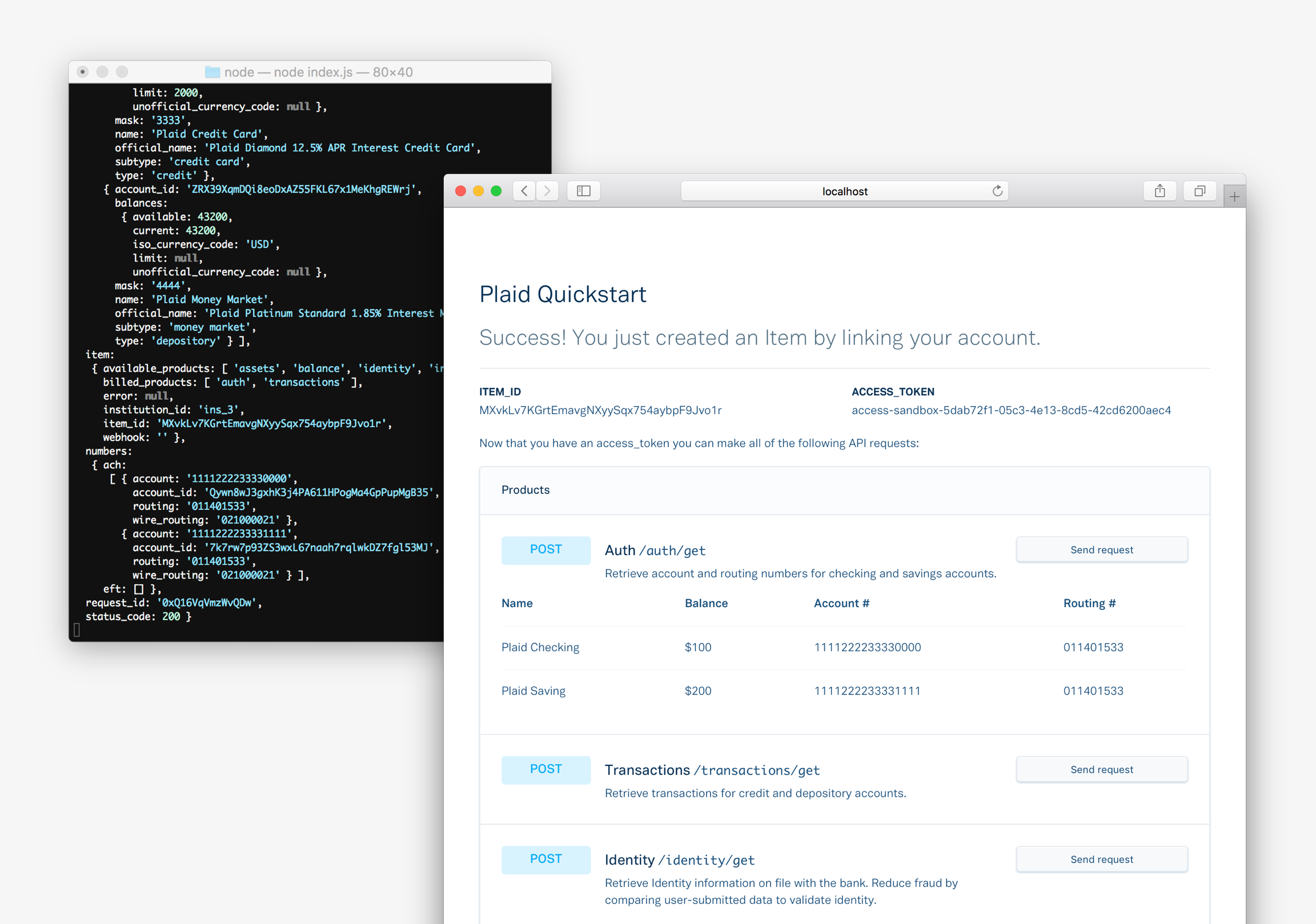Click the $200 balance cell
1316x924 pixels.
click(697, 690)
